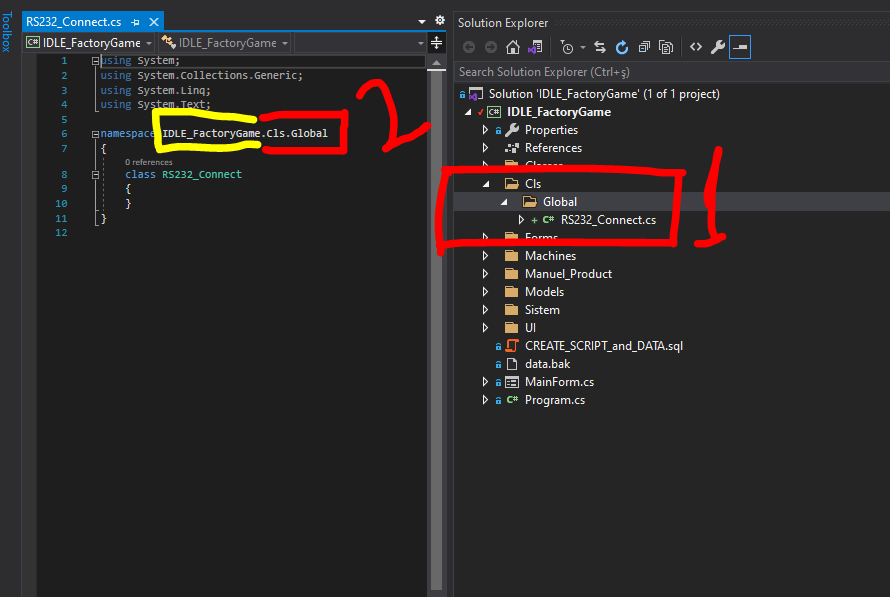Viewport: 890px width, 597px height.
Task: Open Pending Changes Filter in Solution Explorer
Action: tap(569, 47)
